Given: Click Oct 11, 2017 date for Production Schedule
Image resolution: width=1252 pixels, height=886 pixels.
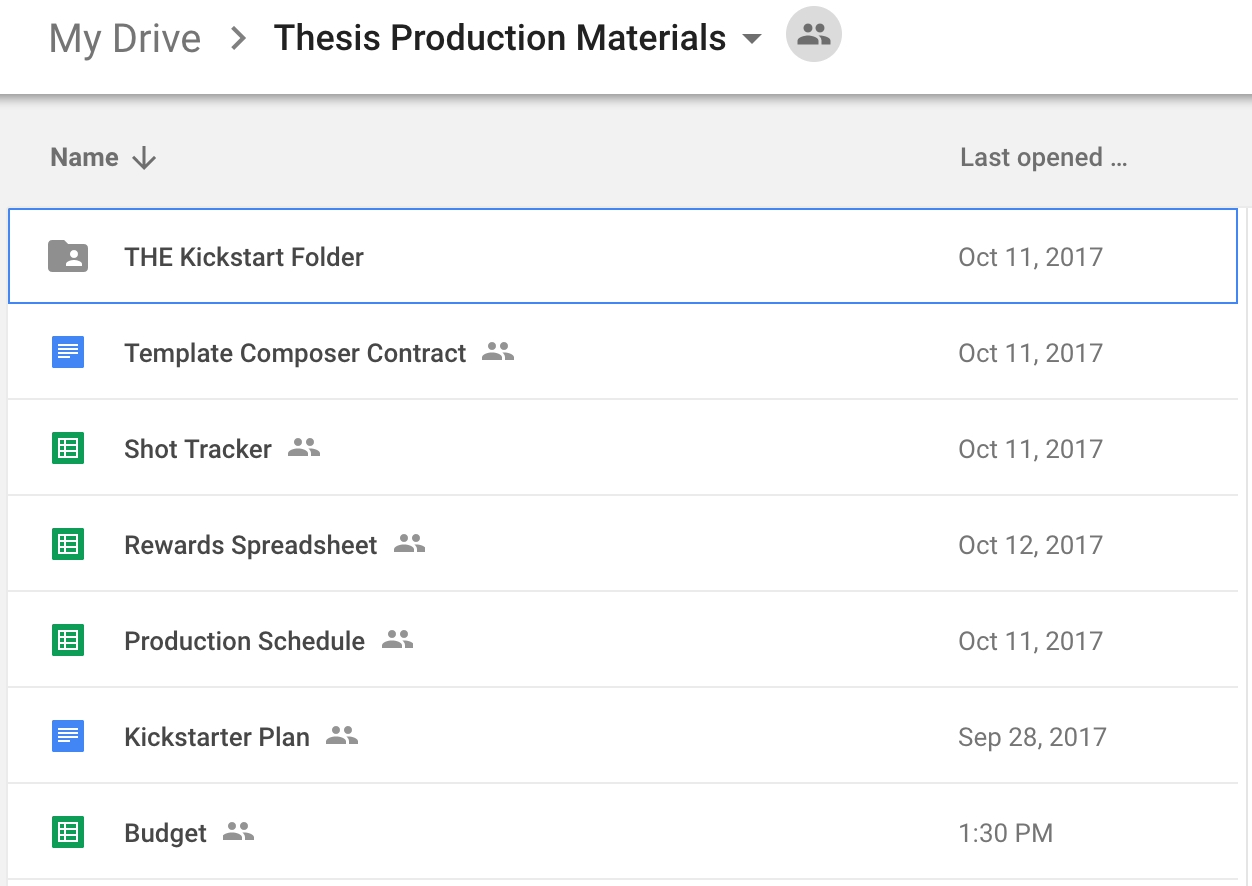Looking at the screenshot, I should 1031,641.
